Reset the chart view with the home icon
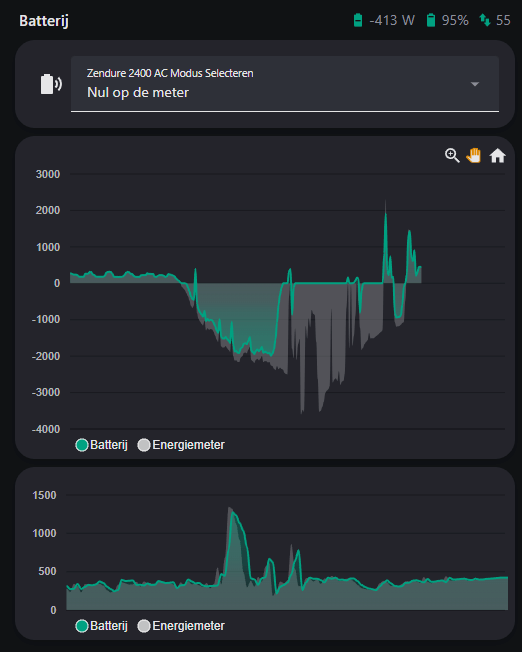The image size is (522, 652). tap(497, 156)
